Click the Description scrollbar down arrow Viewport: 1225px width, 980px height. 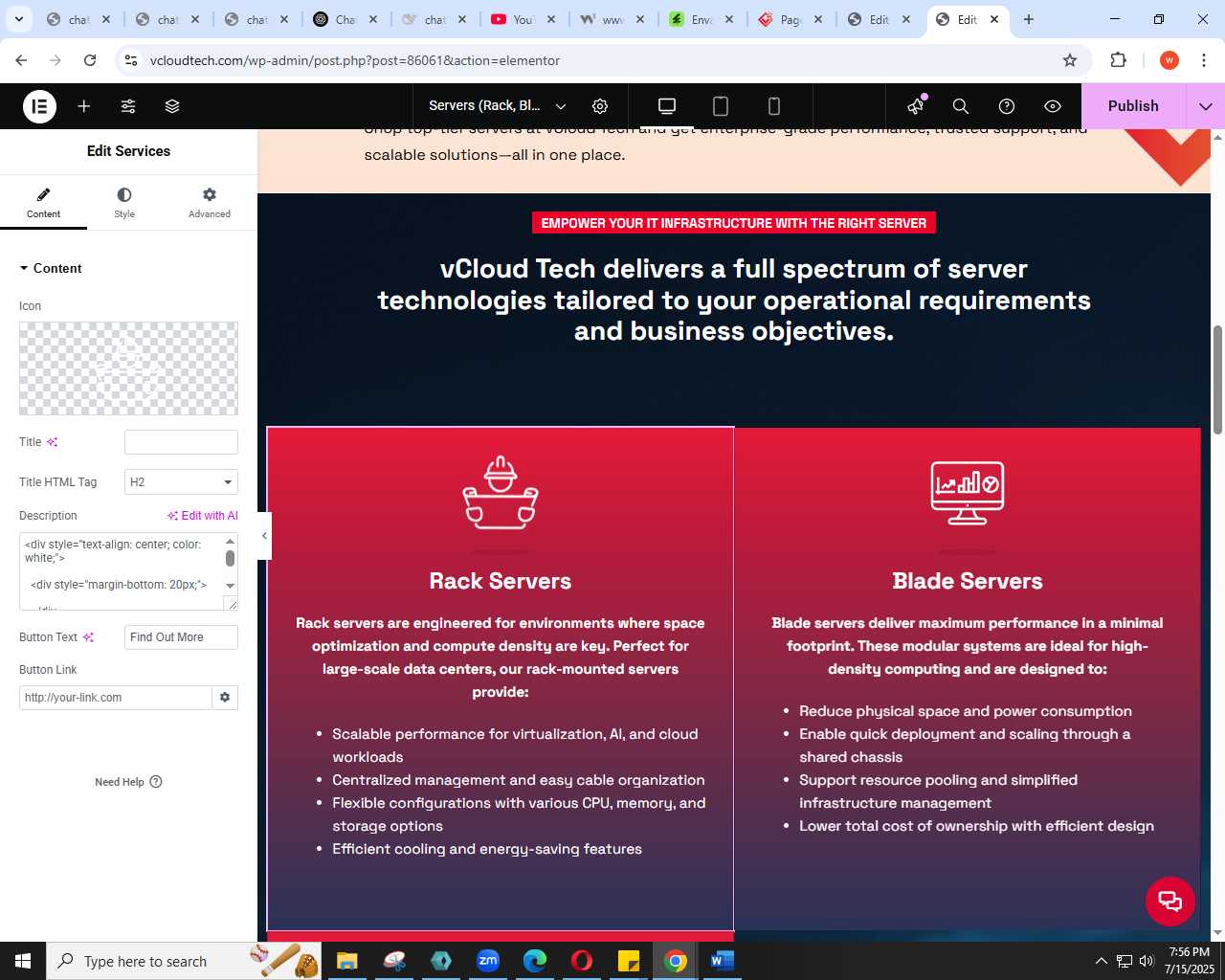coord(230,586)
